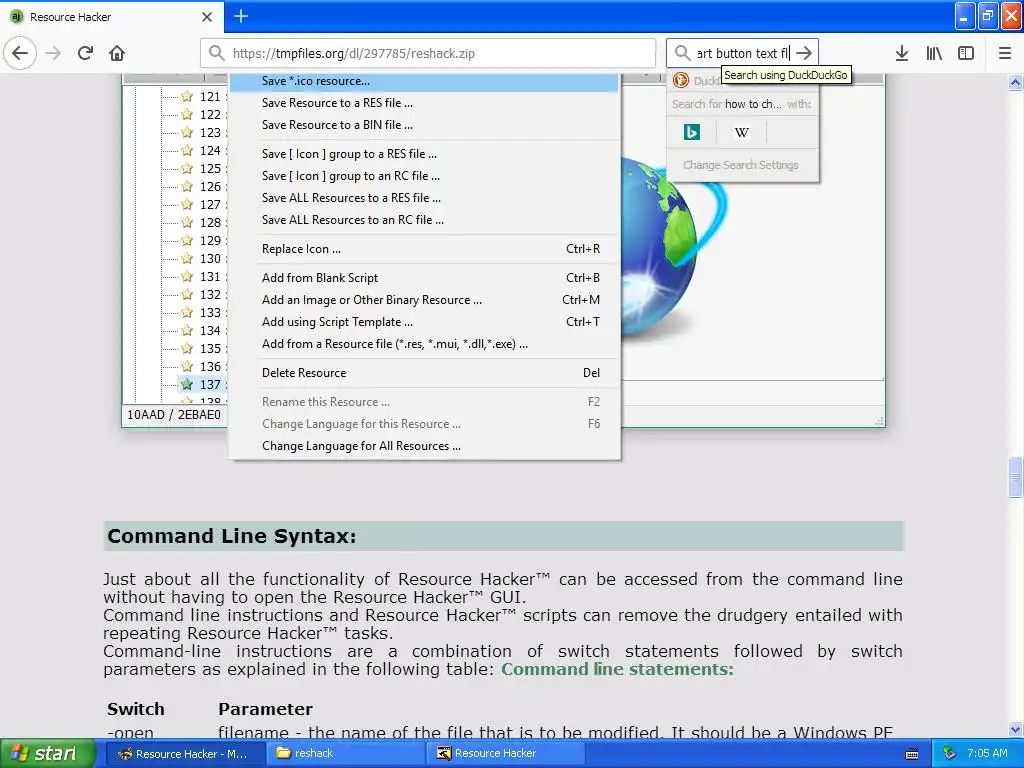1024x768 pixels.
Task: Open the Windows Start button
Action: tap(47, 753)
